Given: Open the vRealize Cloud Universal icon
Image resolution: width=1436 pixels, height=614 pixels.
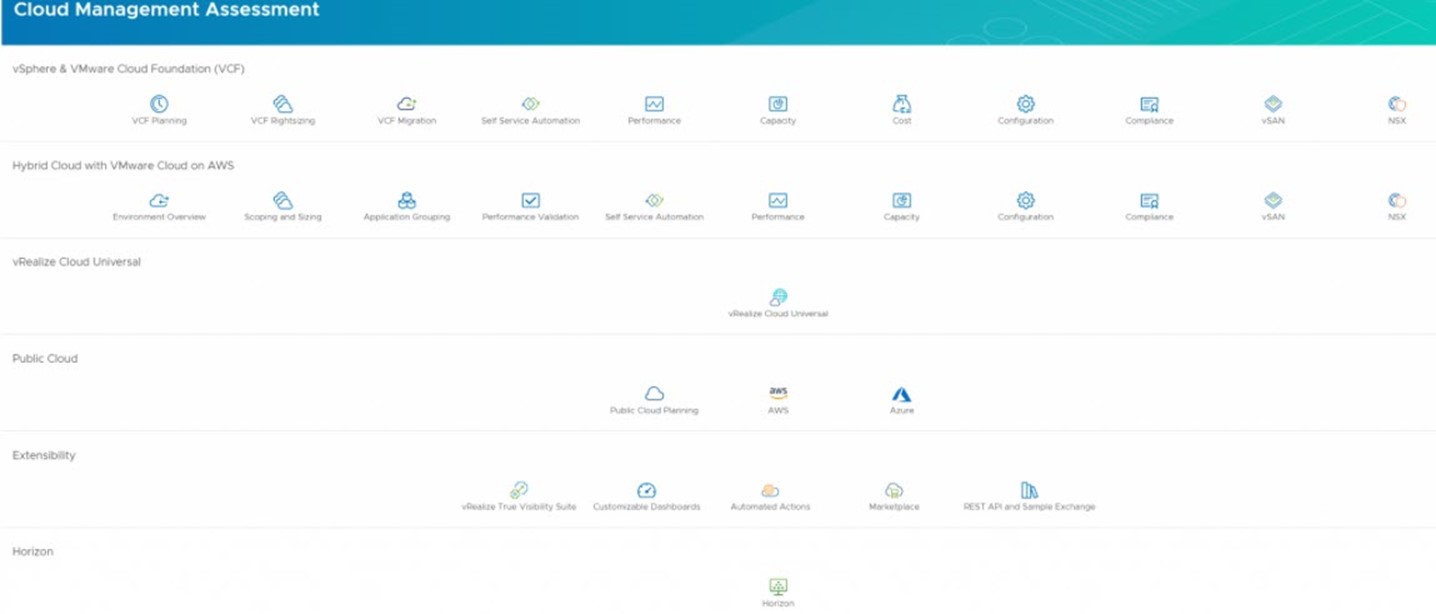Looking at the screenshot, I should (x=778, y=297).
